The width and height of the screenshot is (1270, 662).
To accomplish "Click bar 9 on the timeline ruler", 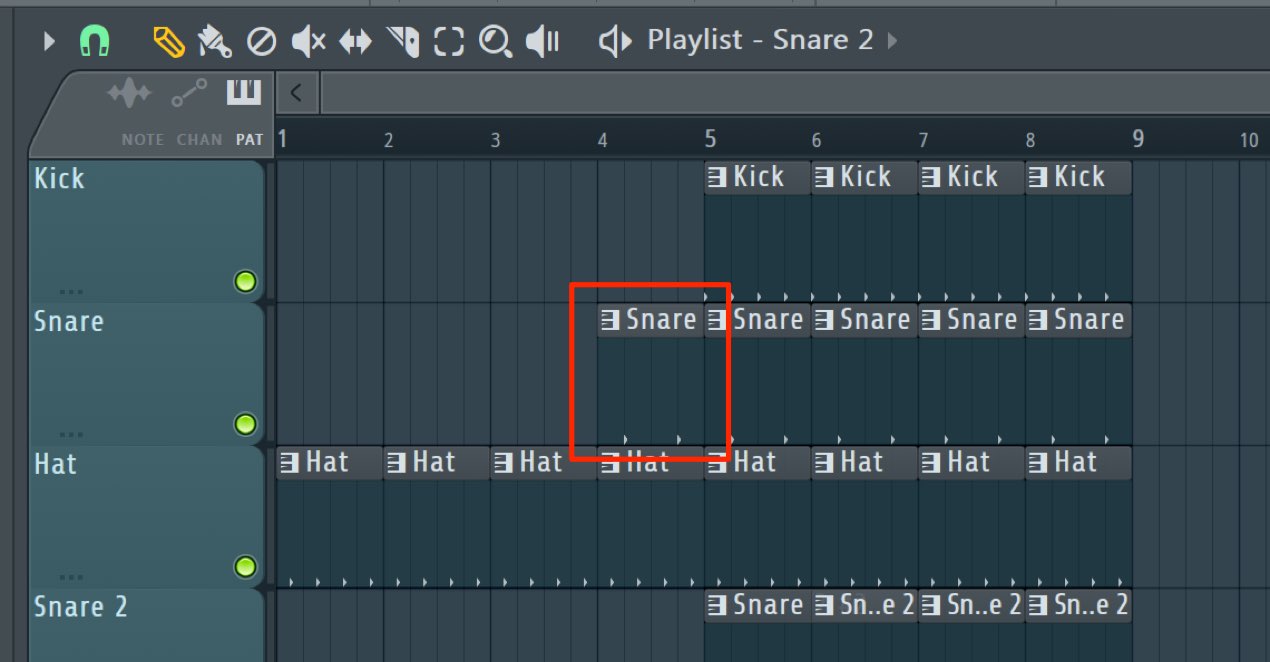I will coord(1138,138).
